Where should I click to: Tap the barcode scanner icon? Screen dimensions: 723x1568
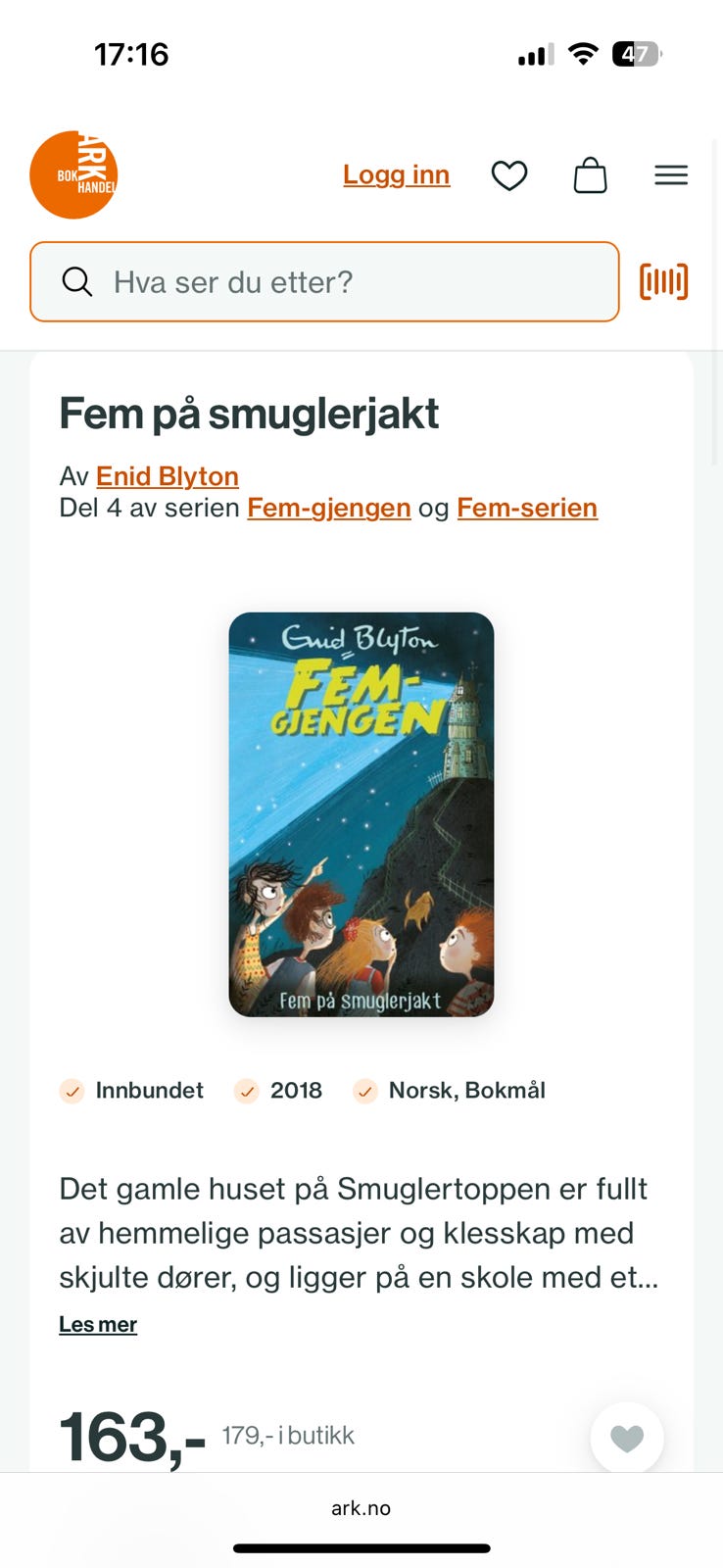[664, 282]
